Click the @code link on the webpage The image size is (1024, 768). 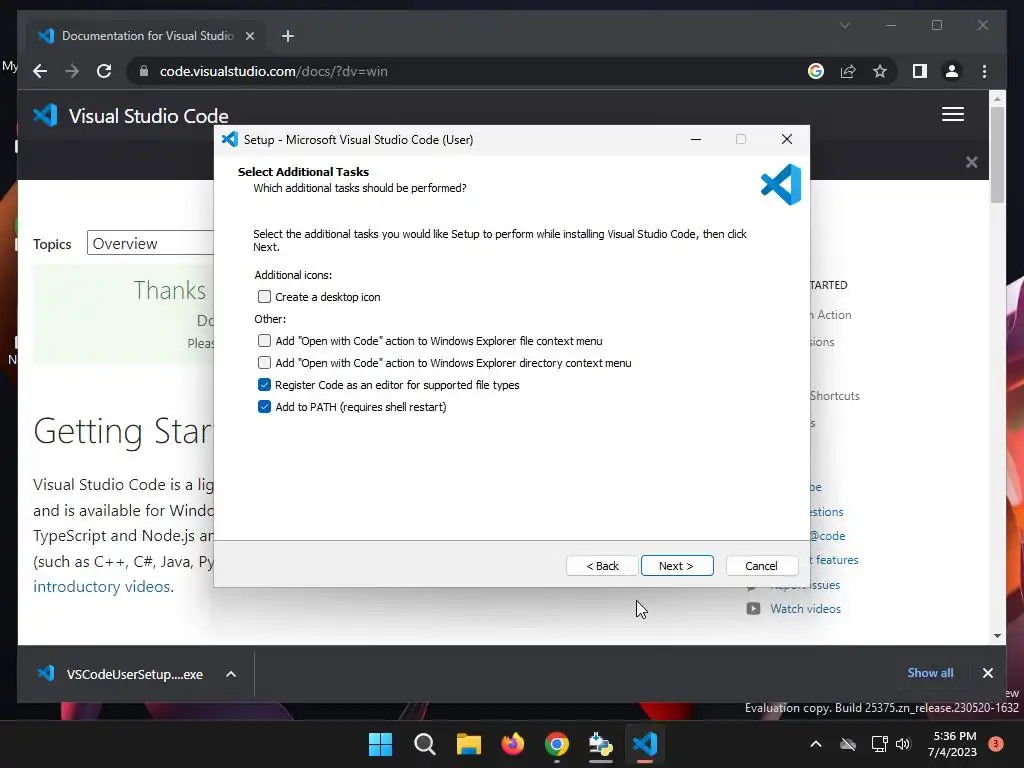pos(827,536)
